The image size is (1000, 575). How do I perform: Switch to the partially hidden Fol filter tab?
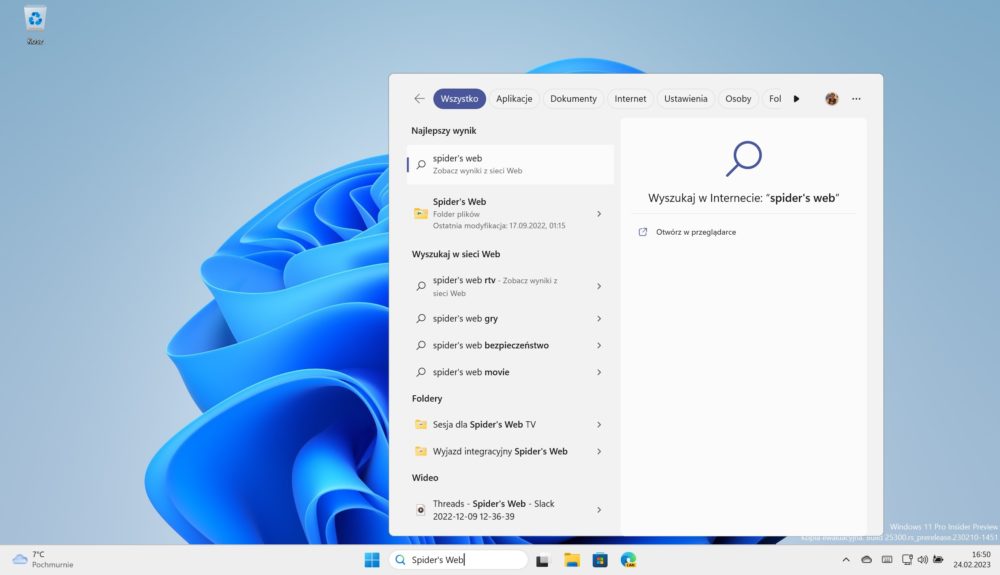[774, 99]
